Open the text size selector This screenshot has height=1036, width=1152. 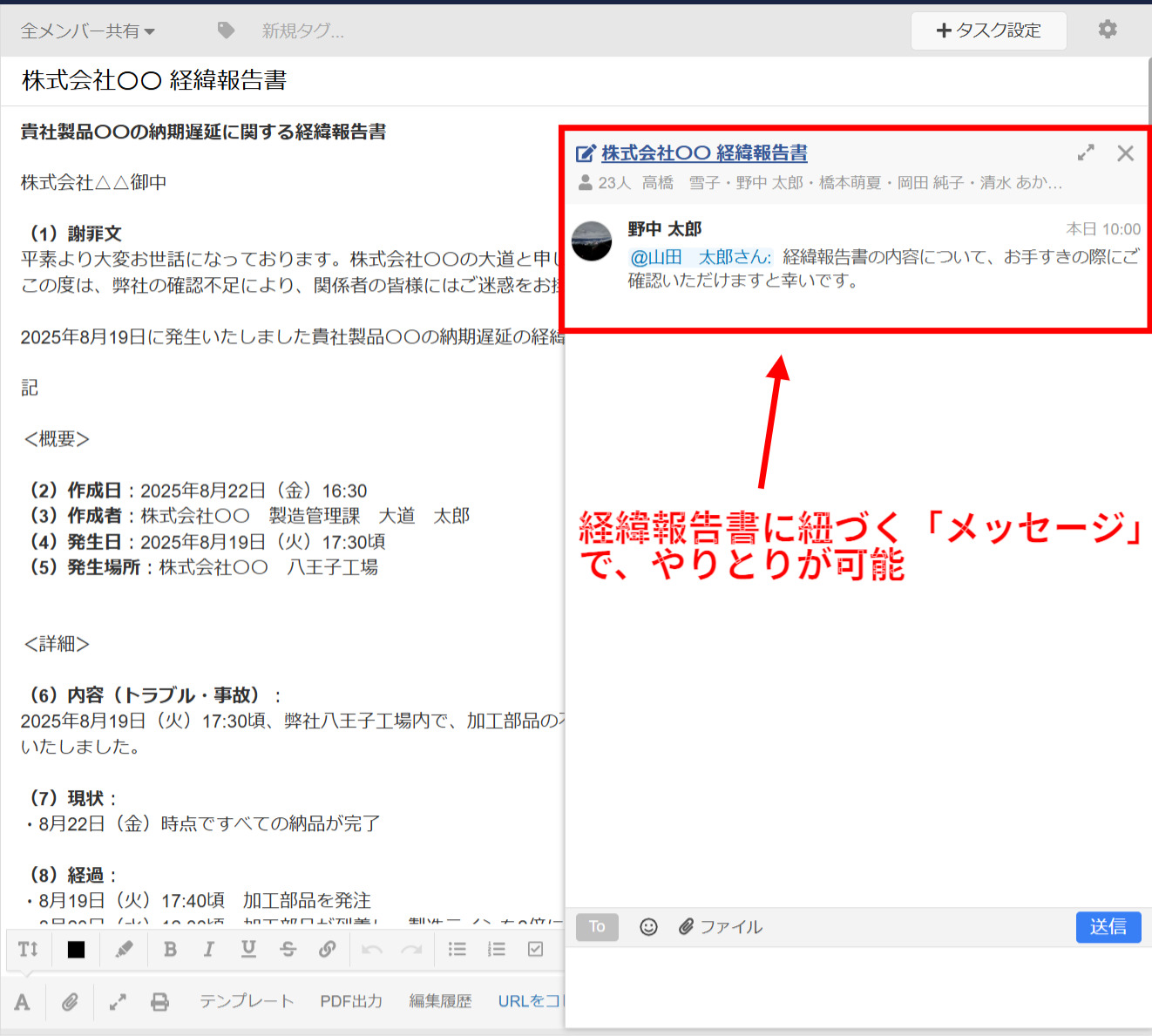point(27,949)
